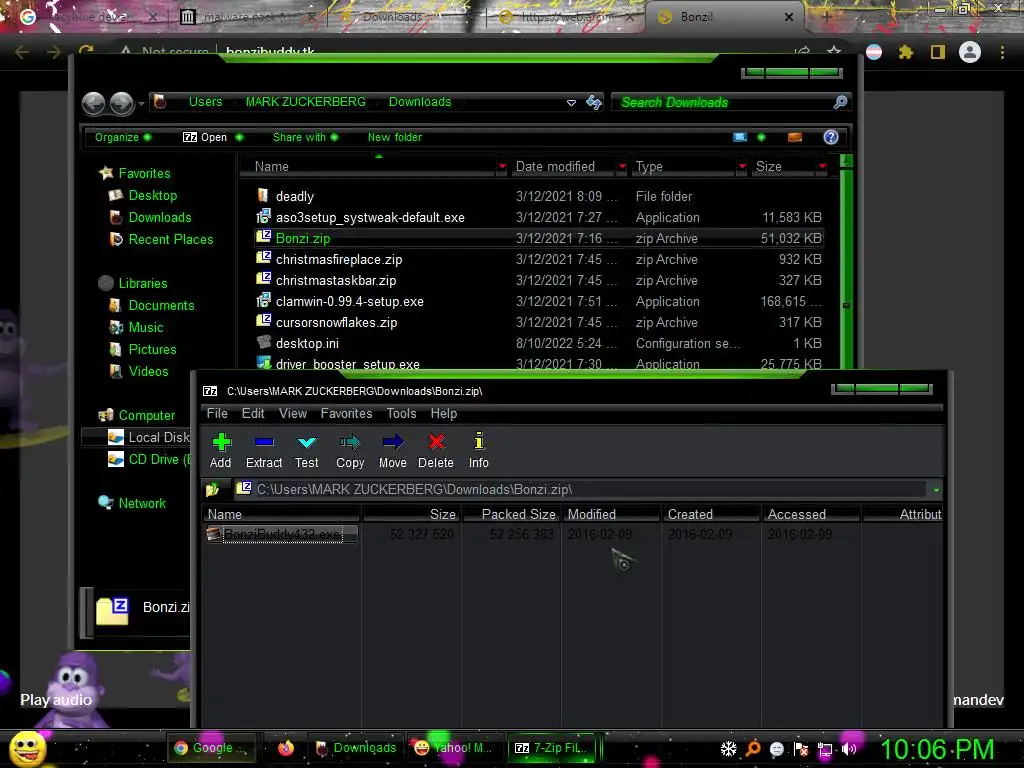Open Downloads in Favorites sidebar
Viewport: 1024px width, 768px height.
[x=159, y=217]
